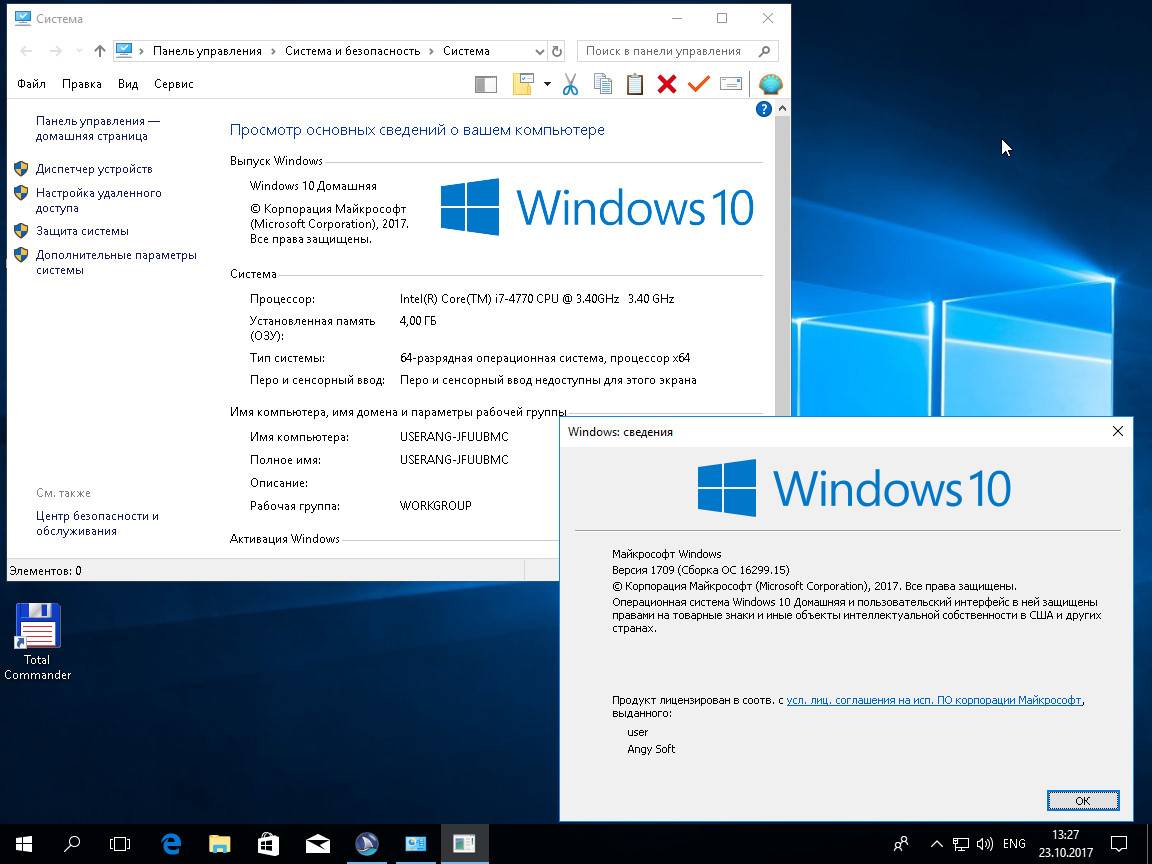Click the envelope toolbar icon
The image size is (1152, 864).
coord(731,84)
